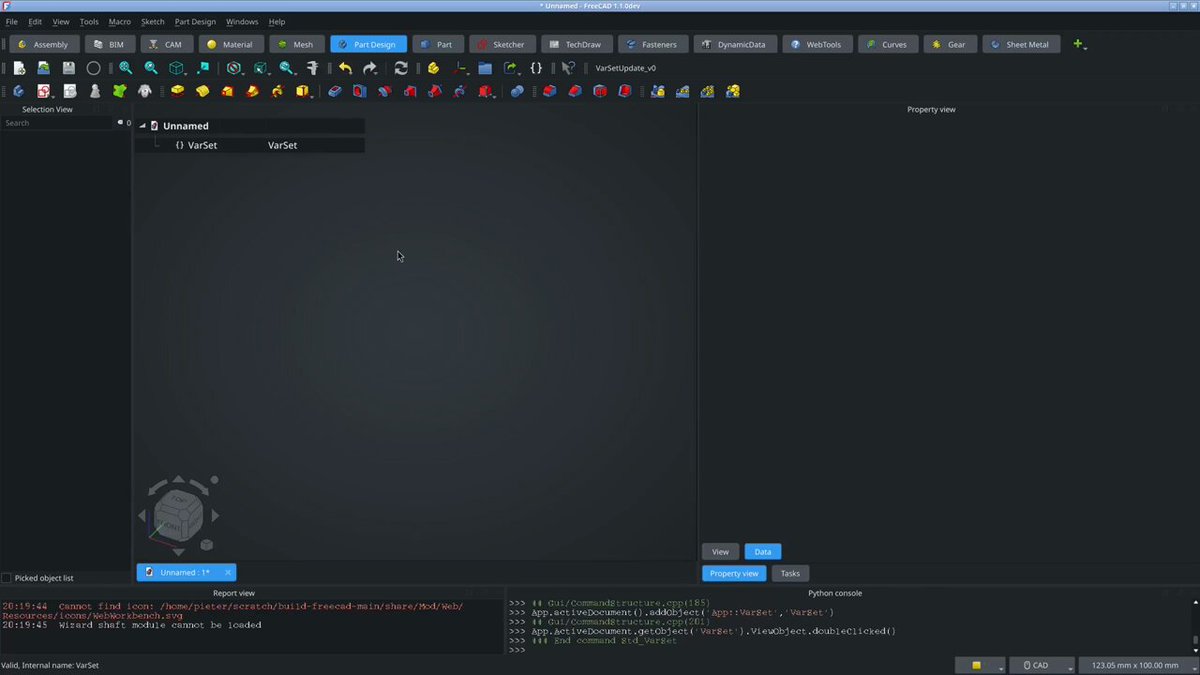Click the What's This help cursor icon
The image size is (1200, 675).
point(568,68)
